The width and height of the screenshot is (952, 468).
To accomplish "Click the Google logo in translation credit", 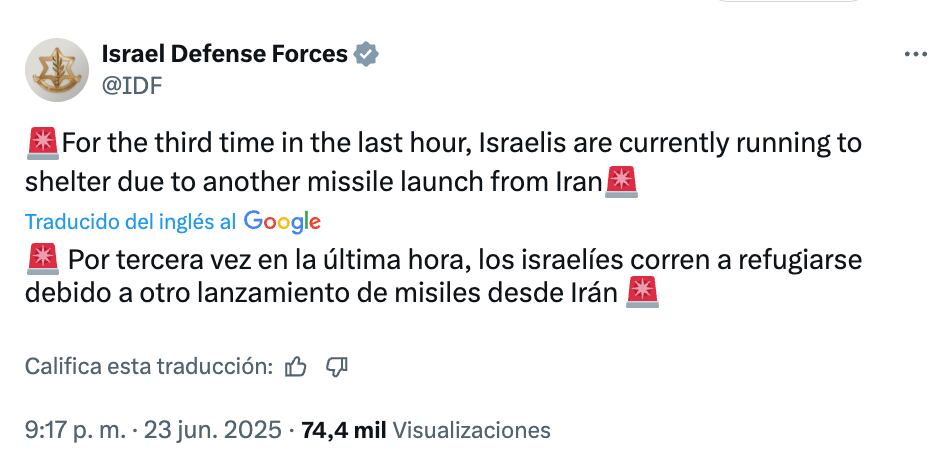I will tap(282, 222).
